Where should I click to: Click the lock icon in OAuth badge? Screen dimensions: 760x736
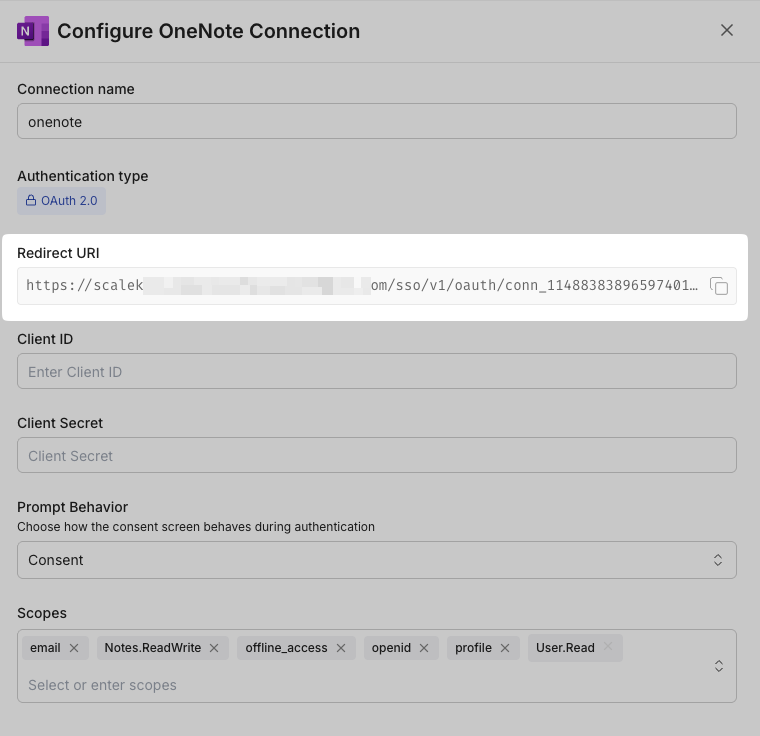click(x=31, y=201)
